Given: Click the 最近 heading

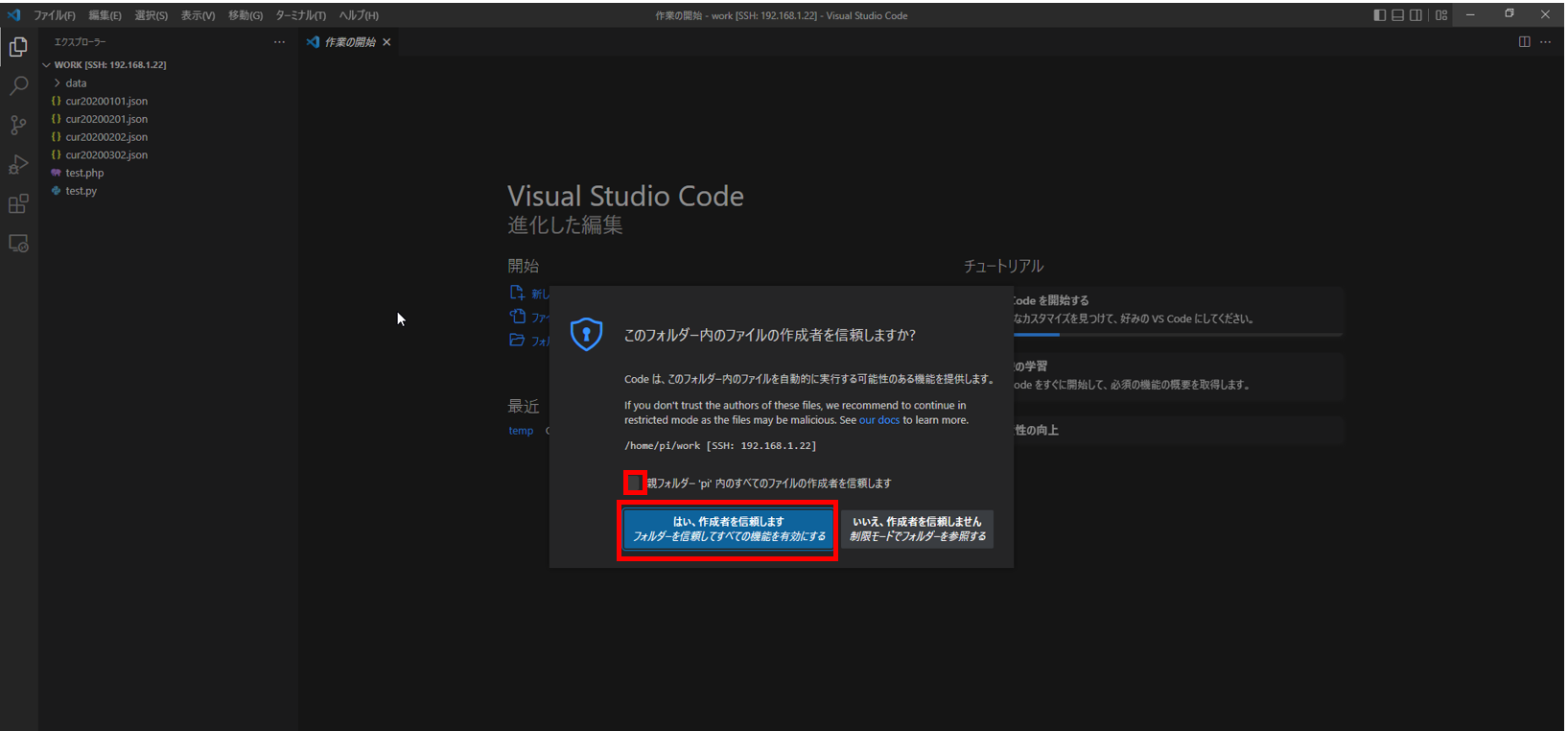Looking at the screenshot, I should click(x=524, y=406).
